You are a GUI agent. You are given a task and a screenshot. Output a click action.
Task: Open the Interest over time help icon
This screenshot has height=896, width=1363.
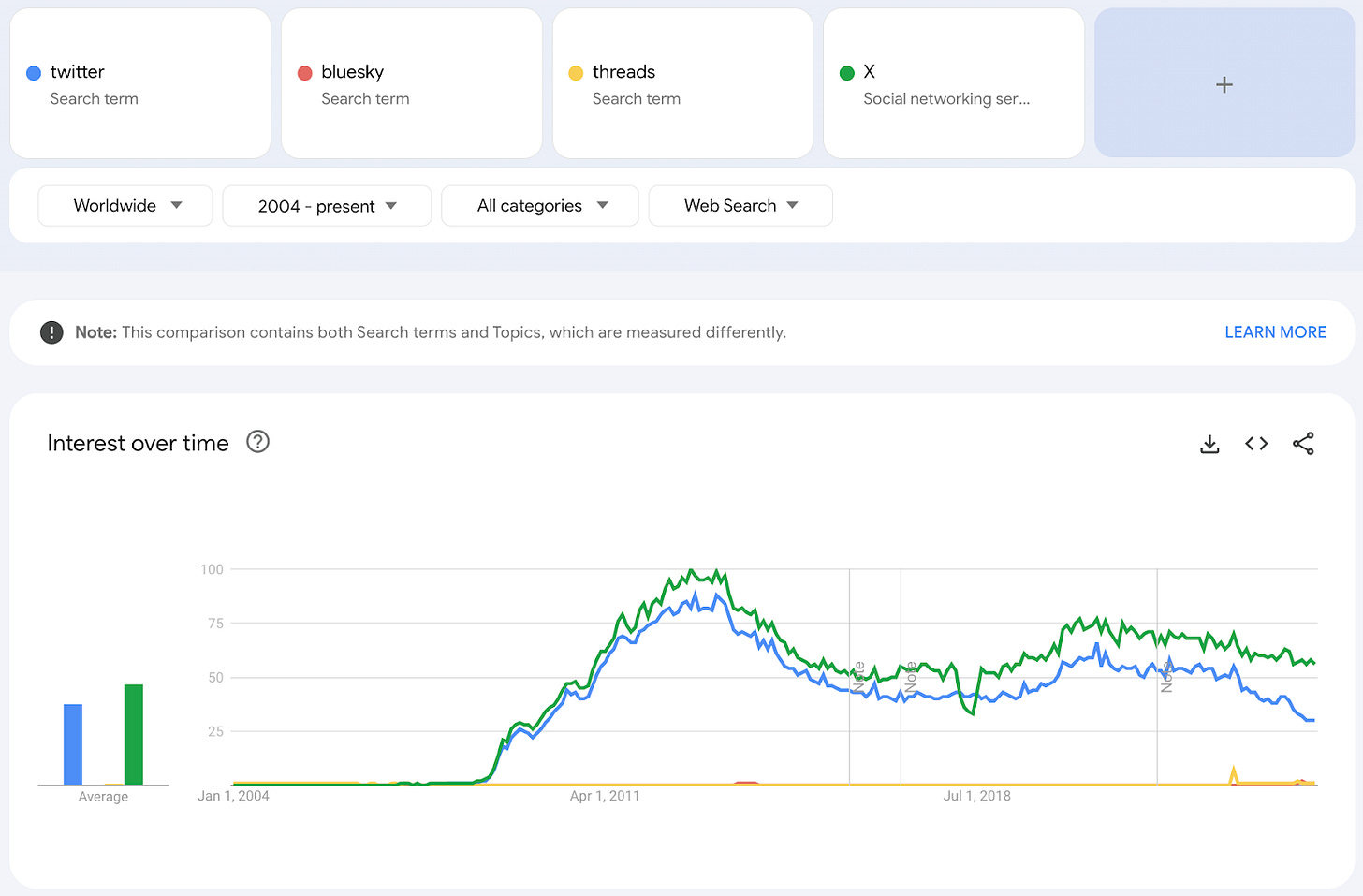pyautogui.click(x=257, y=442)
